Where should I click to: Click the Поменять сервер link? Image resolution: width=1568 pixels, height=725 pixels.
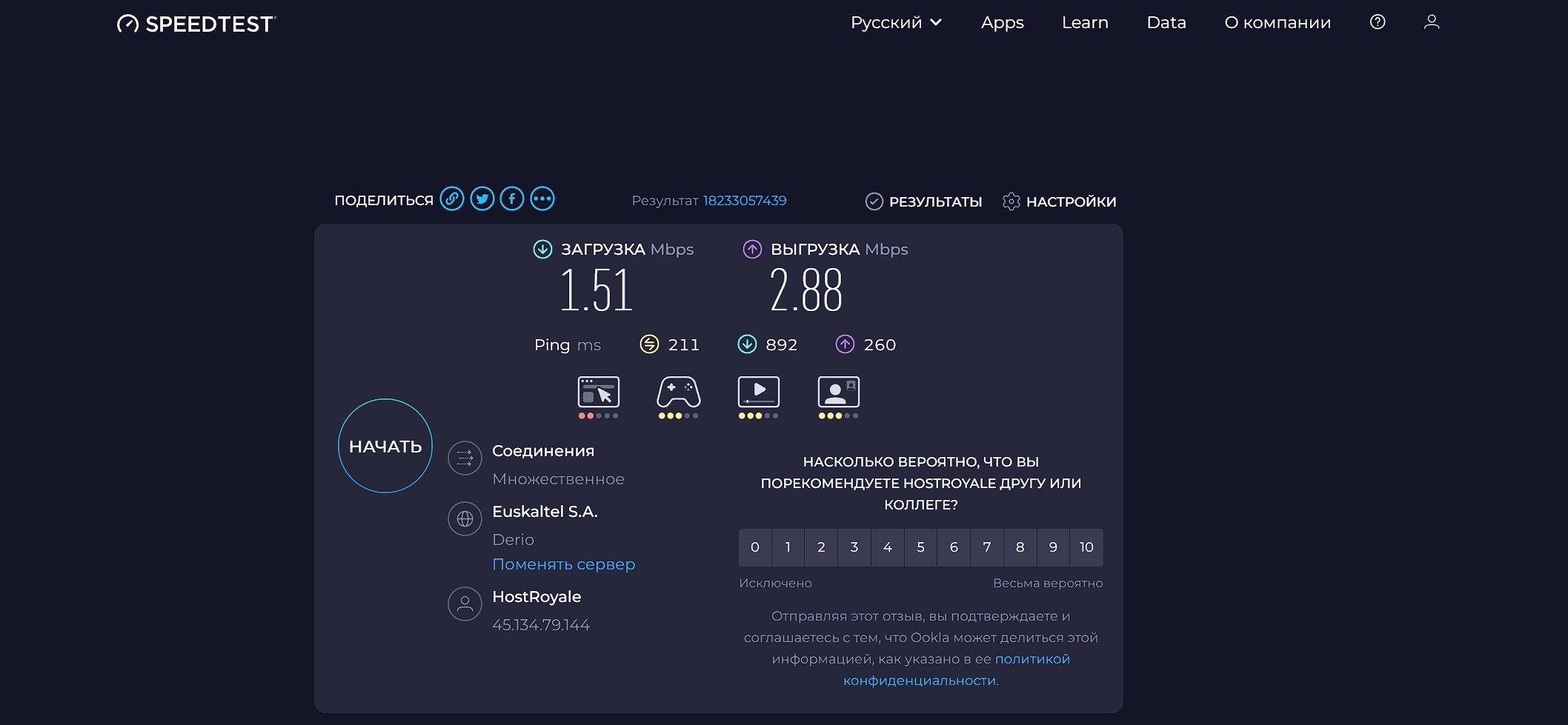point(563,564)
